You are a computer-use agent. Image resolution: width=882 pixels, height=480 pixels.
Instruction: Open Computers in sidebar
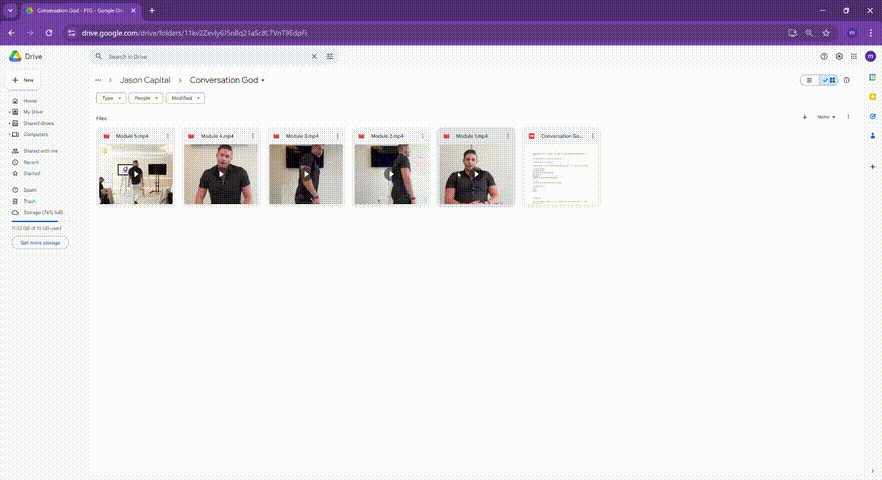coord(35,134)
